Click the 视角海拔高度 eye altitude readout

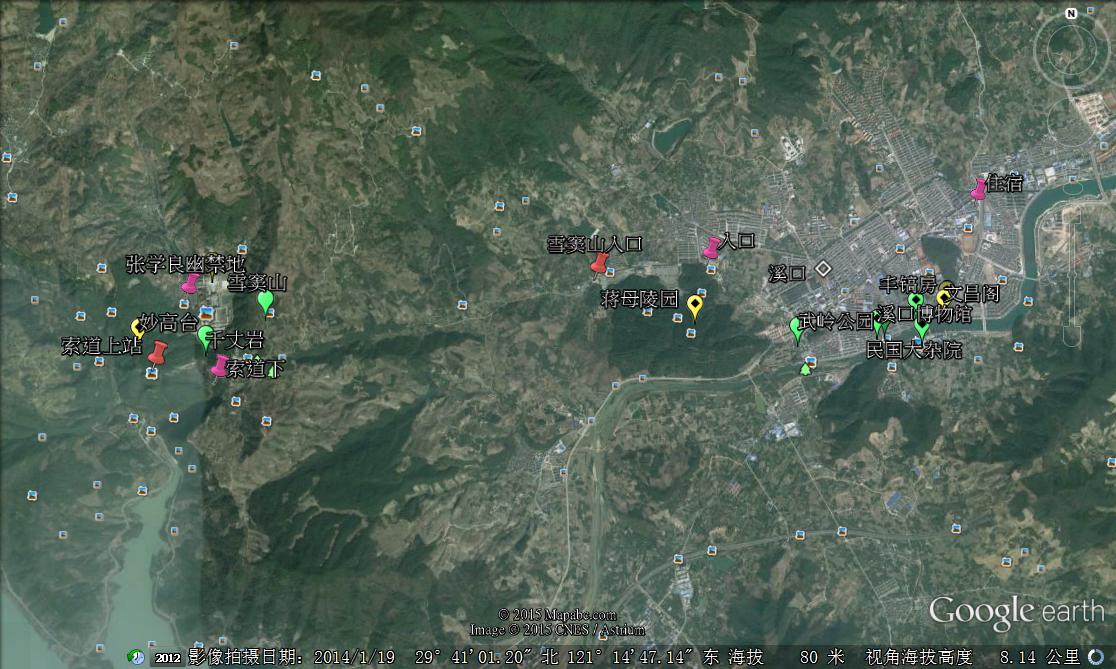pos(972,656)
